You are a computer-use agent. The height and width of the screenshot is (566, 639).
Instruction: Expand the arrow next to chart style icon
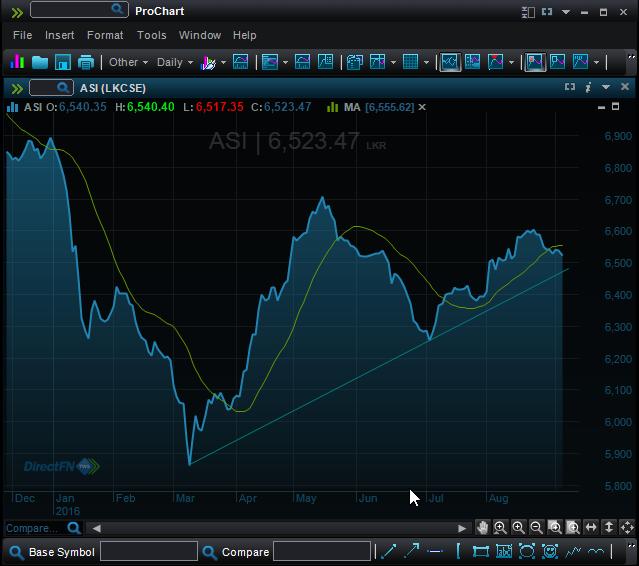[223, 63]
